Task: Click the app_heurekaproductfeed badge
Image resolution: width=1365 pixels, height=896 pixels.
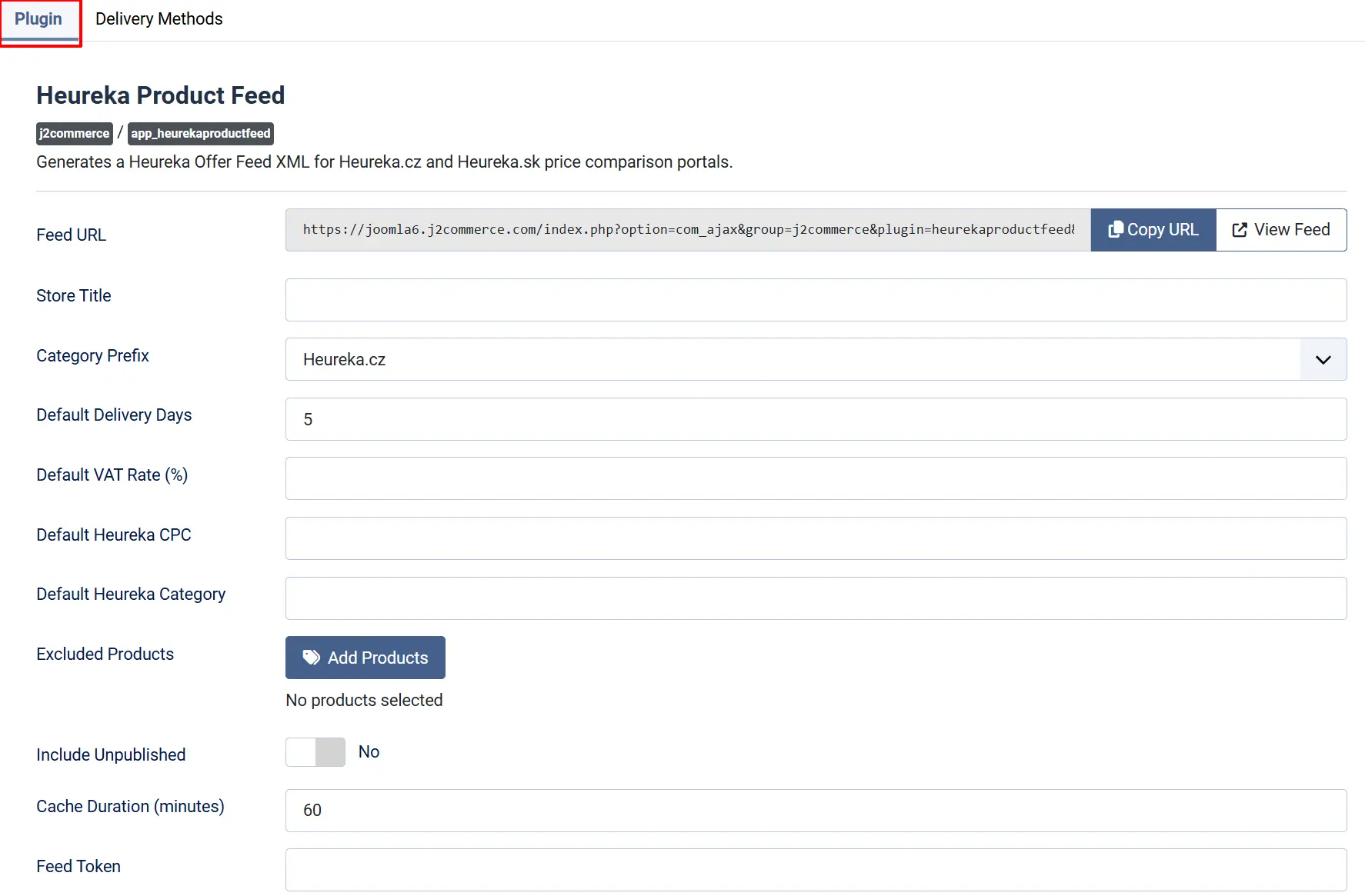Action: tap(201, 134)
